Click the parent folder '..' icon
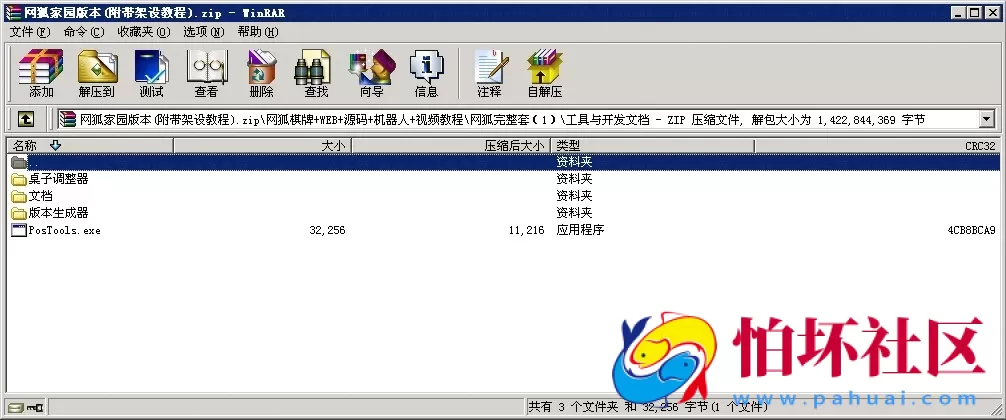This screenshot has width=1006, height=420. (x=19, y=162)
